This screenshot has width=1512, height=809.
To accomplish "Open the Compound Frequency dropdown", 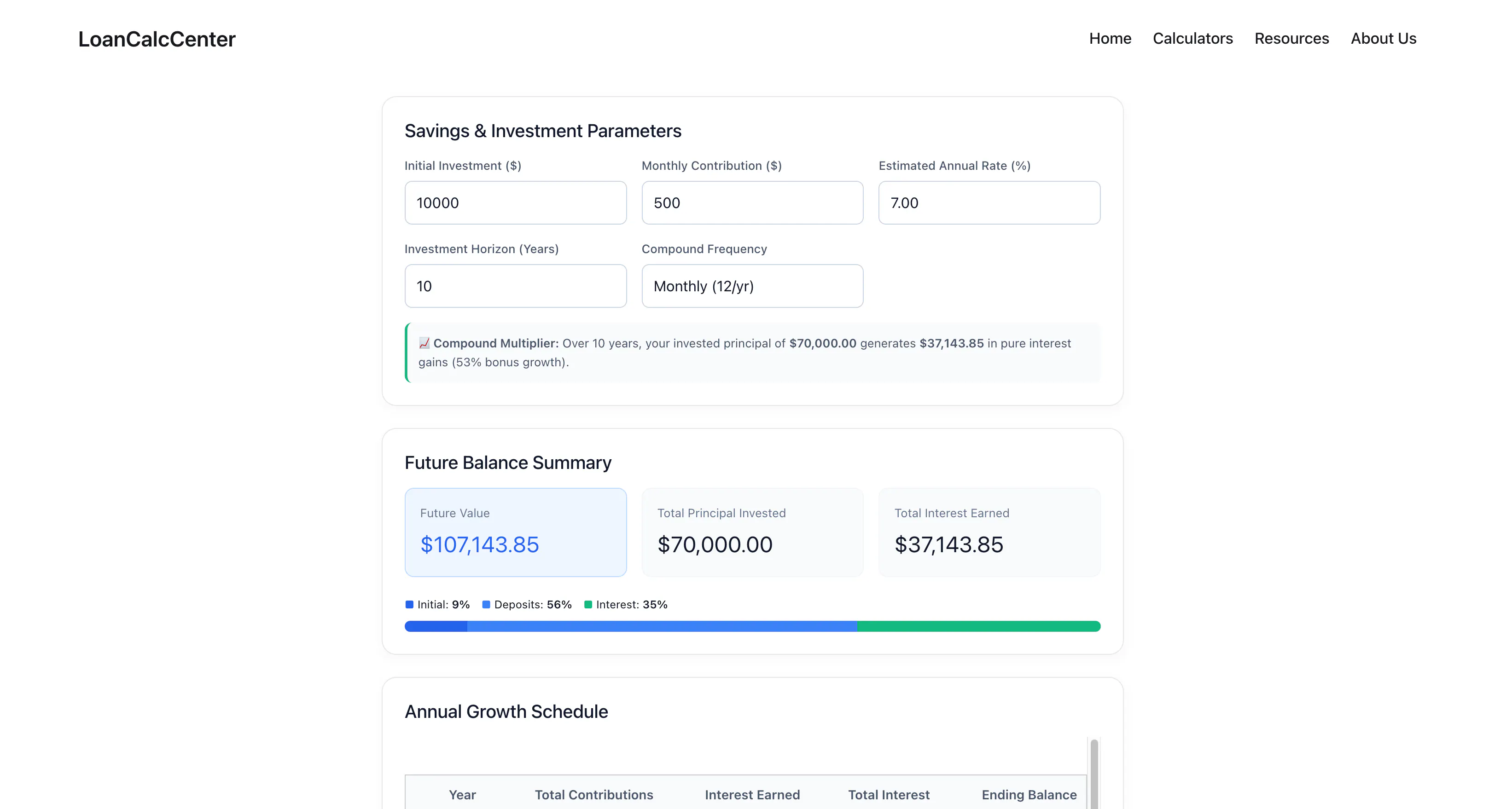I will pyautogui.click(x=752, y=286).
